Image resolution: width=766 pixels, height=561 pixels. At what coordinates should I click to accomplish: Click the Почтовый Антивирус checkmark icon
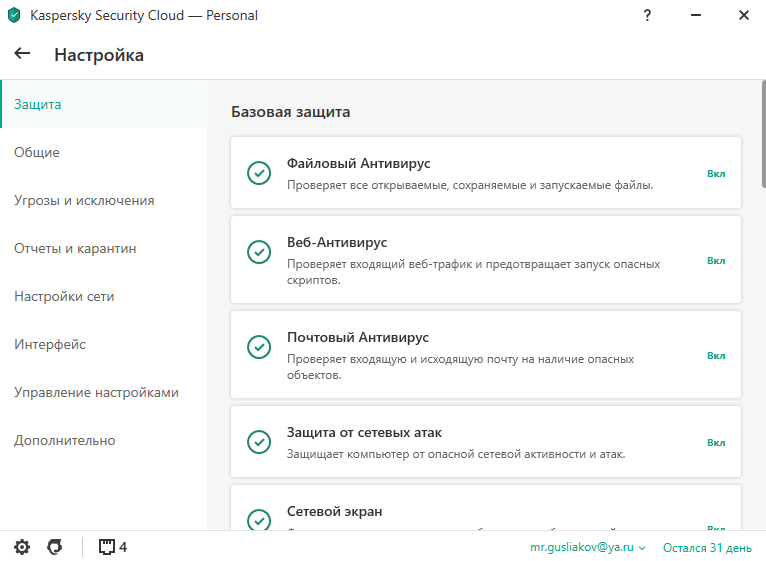click(259, 346)
